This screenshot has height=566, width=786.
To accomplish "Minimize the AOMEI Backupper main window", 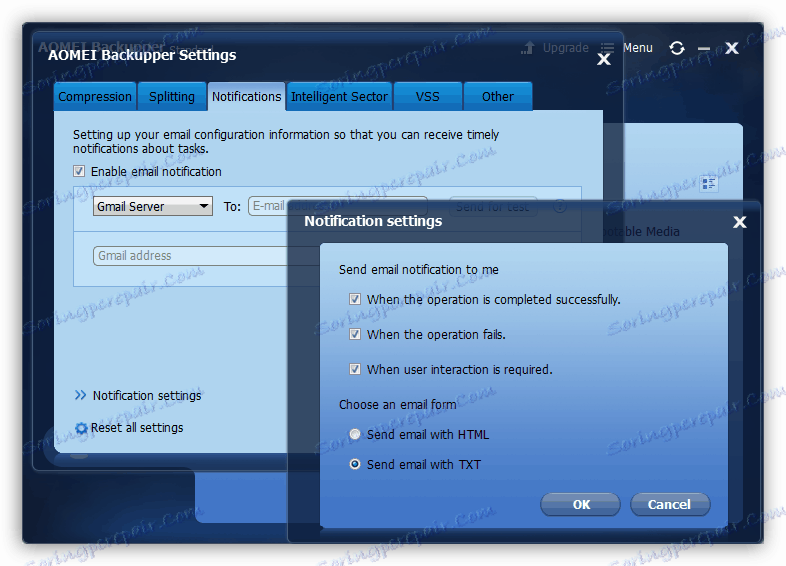I will [704, 49].
